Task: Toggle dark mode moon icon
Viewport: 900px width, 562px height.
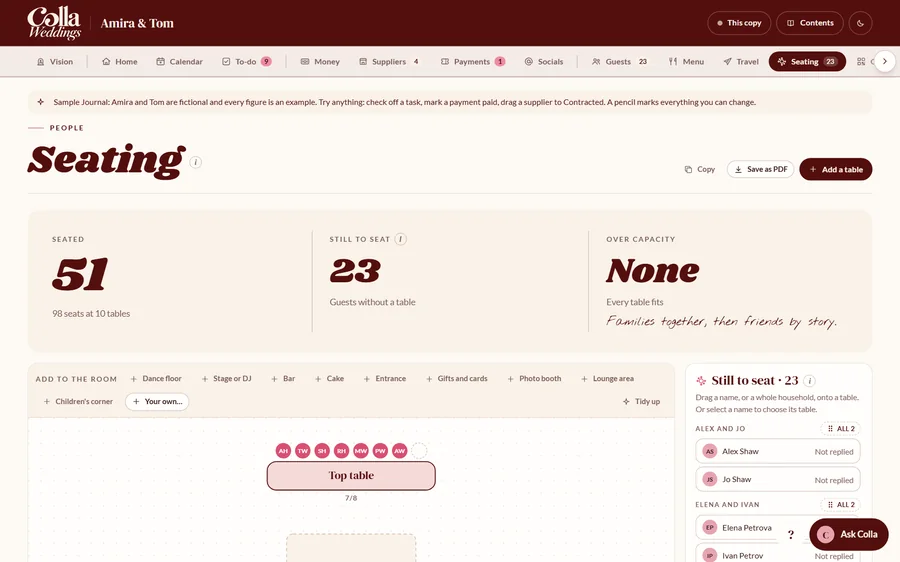Action: coord(860,23)
